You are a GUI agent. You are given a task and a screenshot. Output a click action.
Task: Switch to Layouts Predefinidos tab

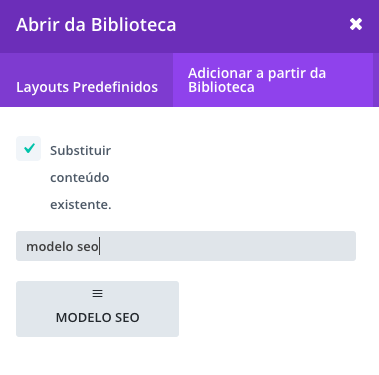point(87,80)
